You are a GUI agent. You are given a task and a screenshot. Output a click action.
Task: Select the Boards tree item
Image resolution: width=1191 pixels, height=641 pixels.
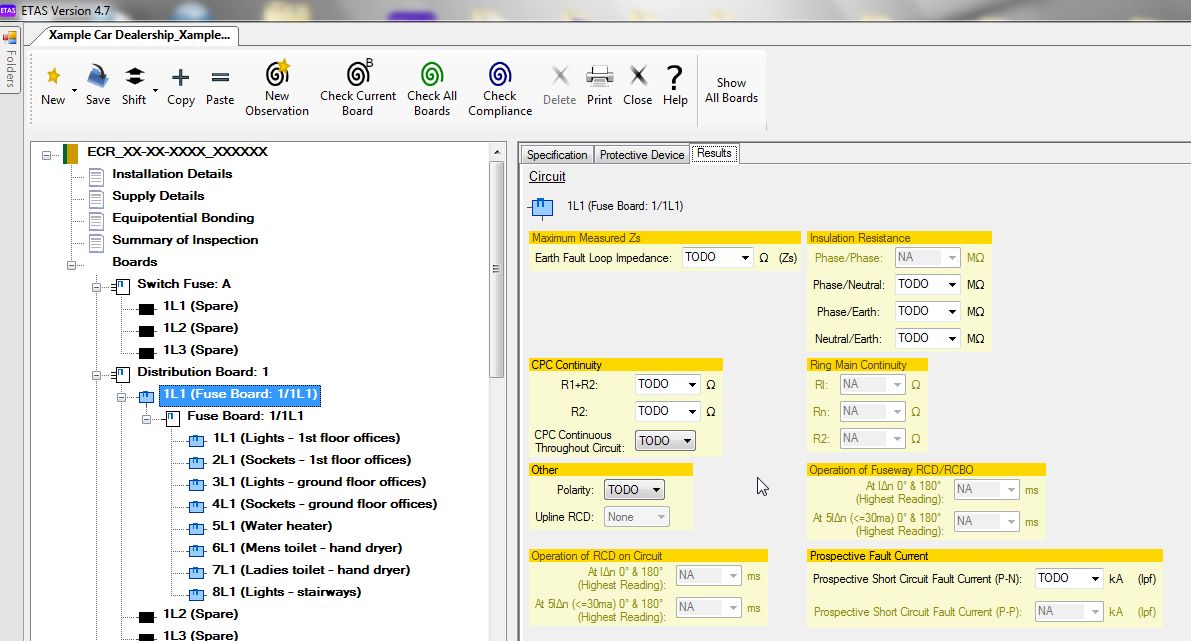click(x=134, y=262)
